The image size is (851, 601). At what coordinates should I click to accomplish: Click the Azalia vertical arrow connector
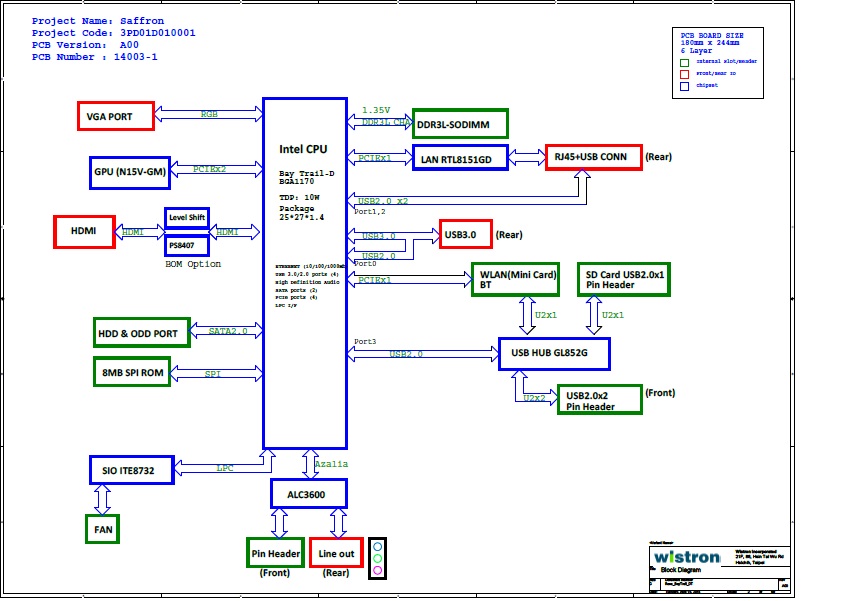click(308, 464)
